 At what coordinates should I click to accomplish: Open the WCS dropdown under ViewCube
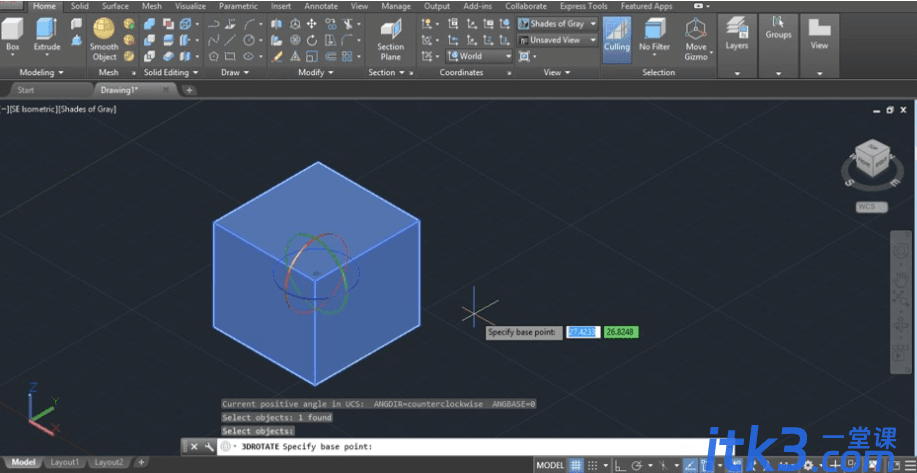(872, 206)
